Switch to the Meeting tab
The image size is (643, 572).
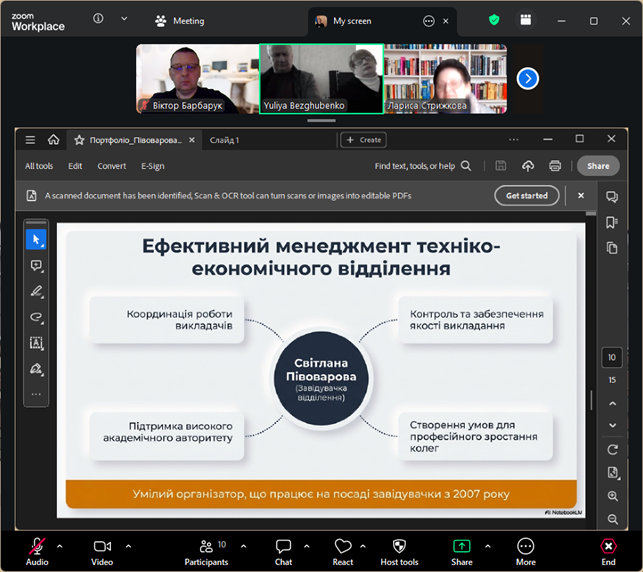(180, 21)
